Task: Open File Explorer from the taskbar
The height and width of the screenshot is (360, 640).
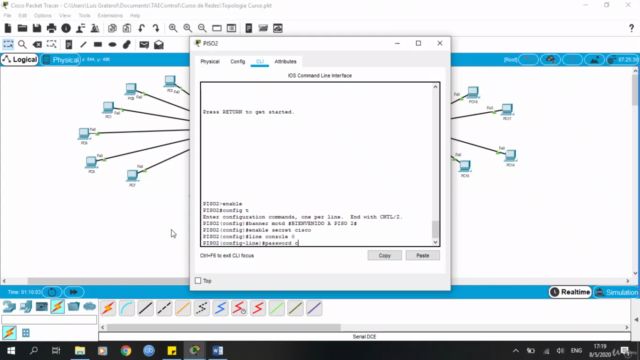Action: [x=80, y=351]
